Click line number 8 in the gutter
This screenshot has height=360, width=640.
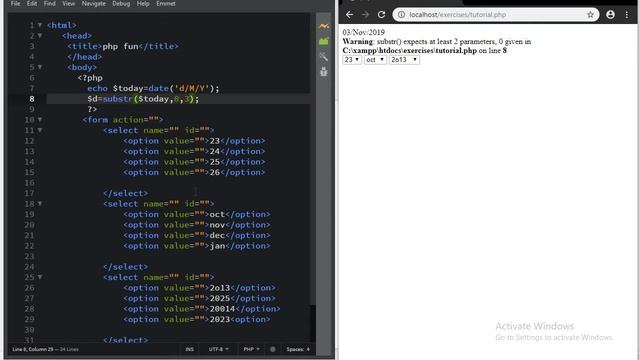[x=32, y=99]
